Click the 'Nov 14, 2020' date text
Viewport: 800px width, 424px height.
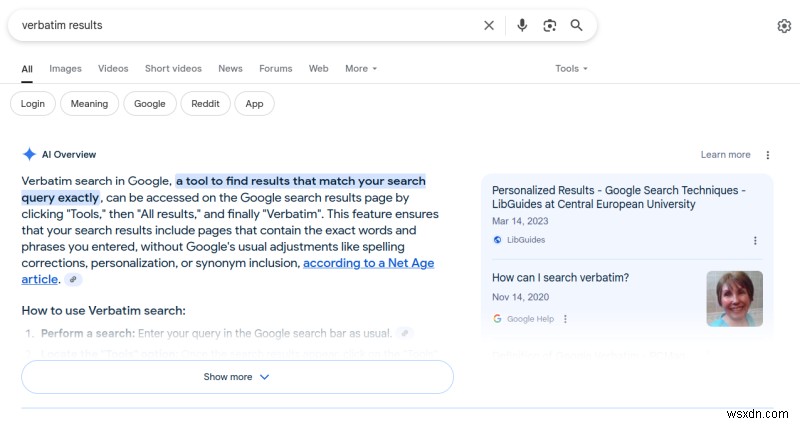pos(520,297)
